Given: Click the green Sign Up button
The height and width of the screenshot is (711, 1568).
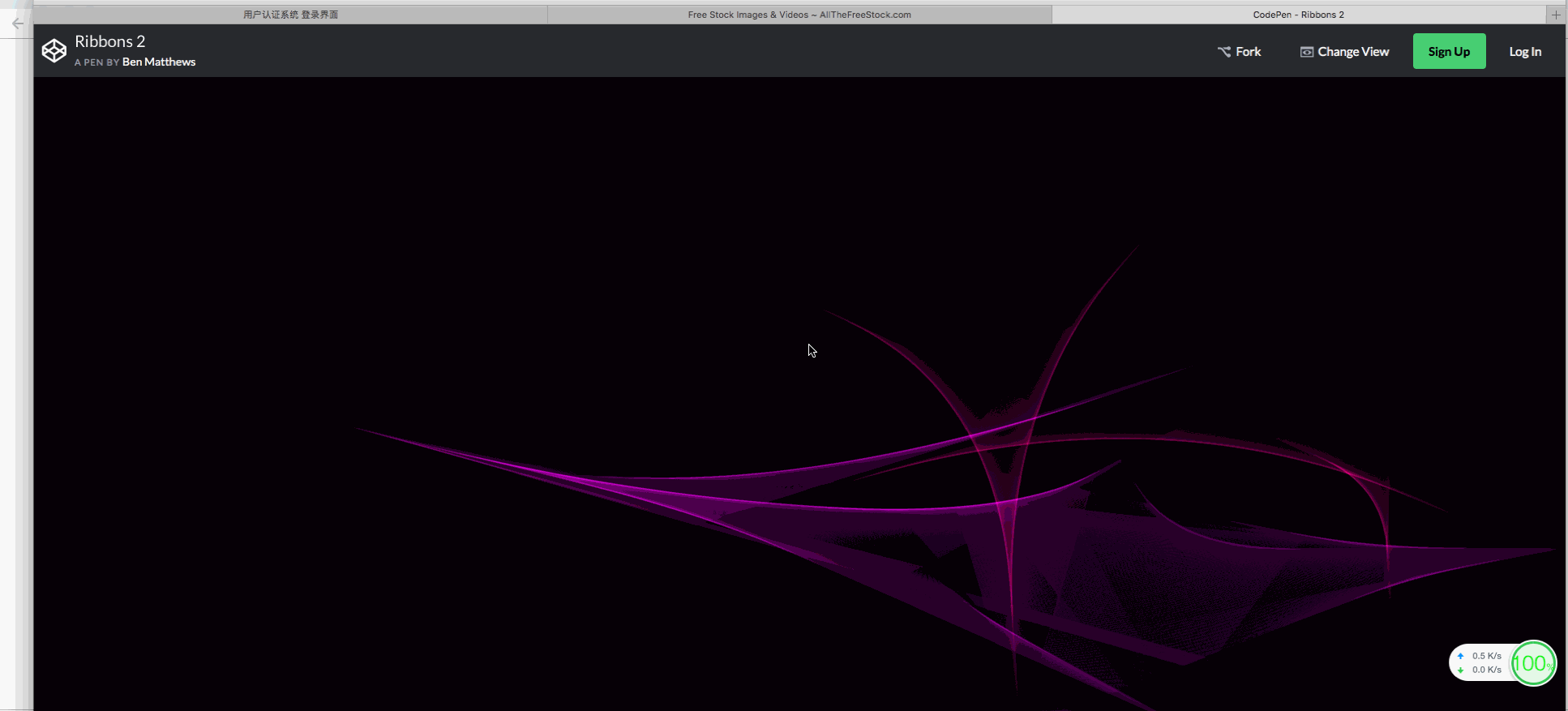Looking at the screenshot, I should [1449, 51].
